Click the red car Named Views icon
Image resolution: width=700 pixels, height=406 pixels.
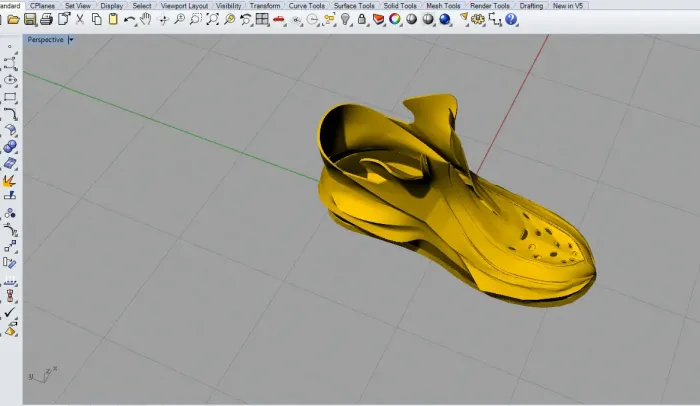click(279, 20)
